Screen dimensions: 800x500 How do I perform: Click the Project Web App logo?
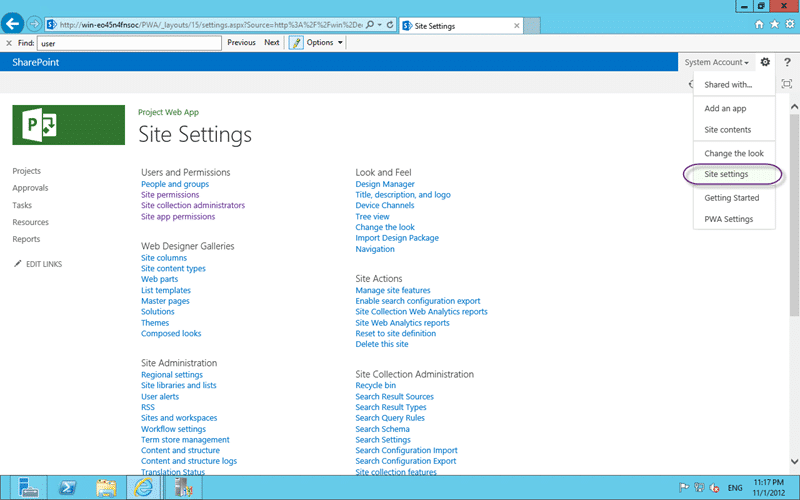click(x=68, y=125)
